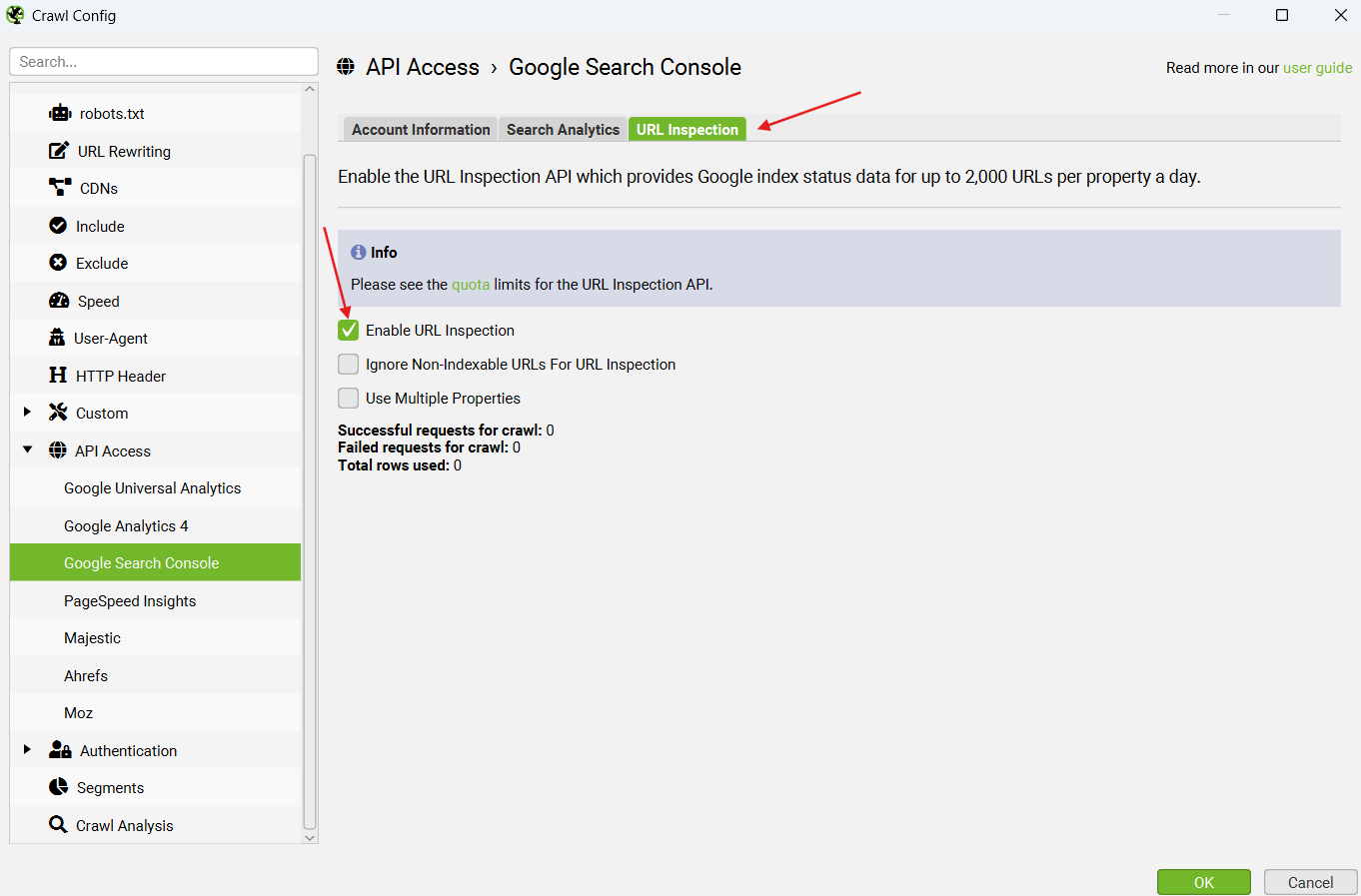Click the sidebar vertical scrollbar
The height and width of the screenshot is (896, 1361).
coord(310,489)
